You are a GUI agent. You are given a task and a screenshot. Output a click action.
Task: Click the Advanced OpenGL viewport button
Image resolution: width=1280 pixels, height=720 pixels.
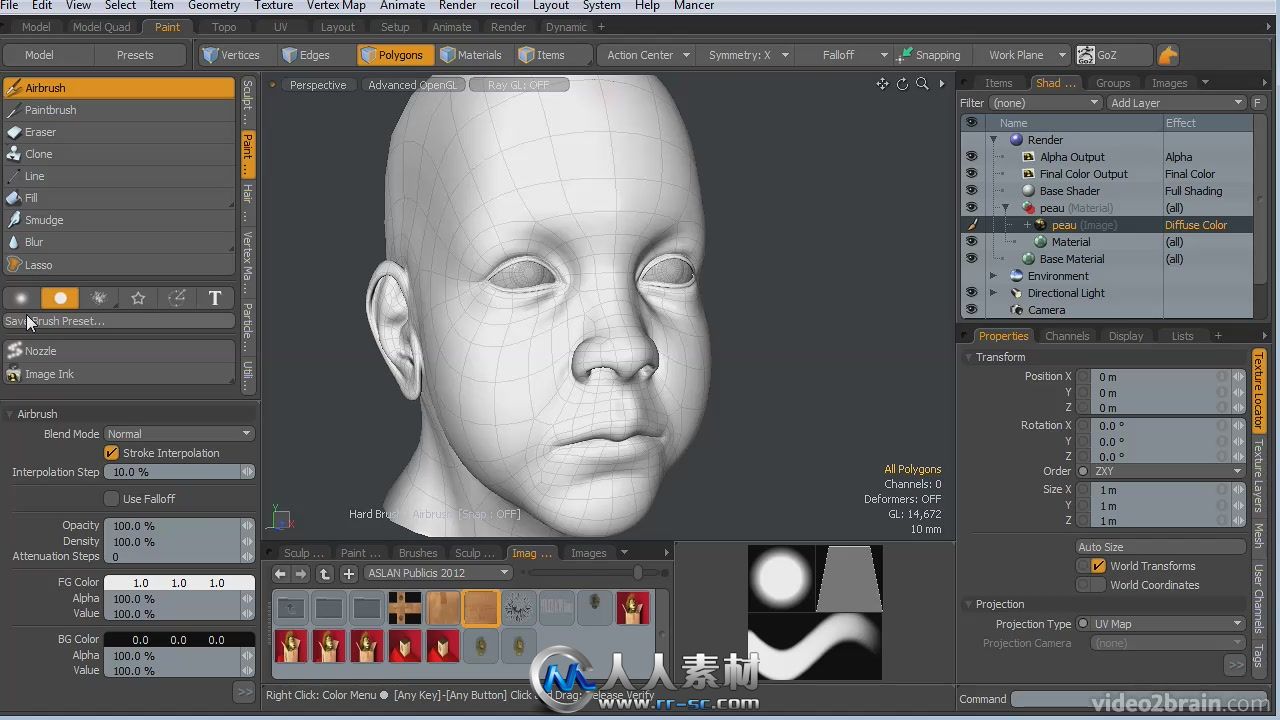pyautogui.click(x=412, y=85)
